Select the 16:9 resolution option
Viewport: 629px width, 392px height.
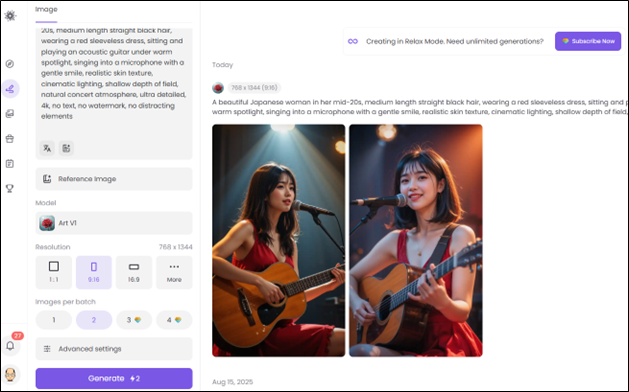coord(134,272)
